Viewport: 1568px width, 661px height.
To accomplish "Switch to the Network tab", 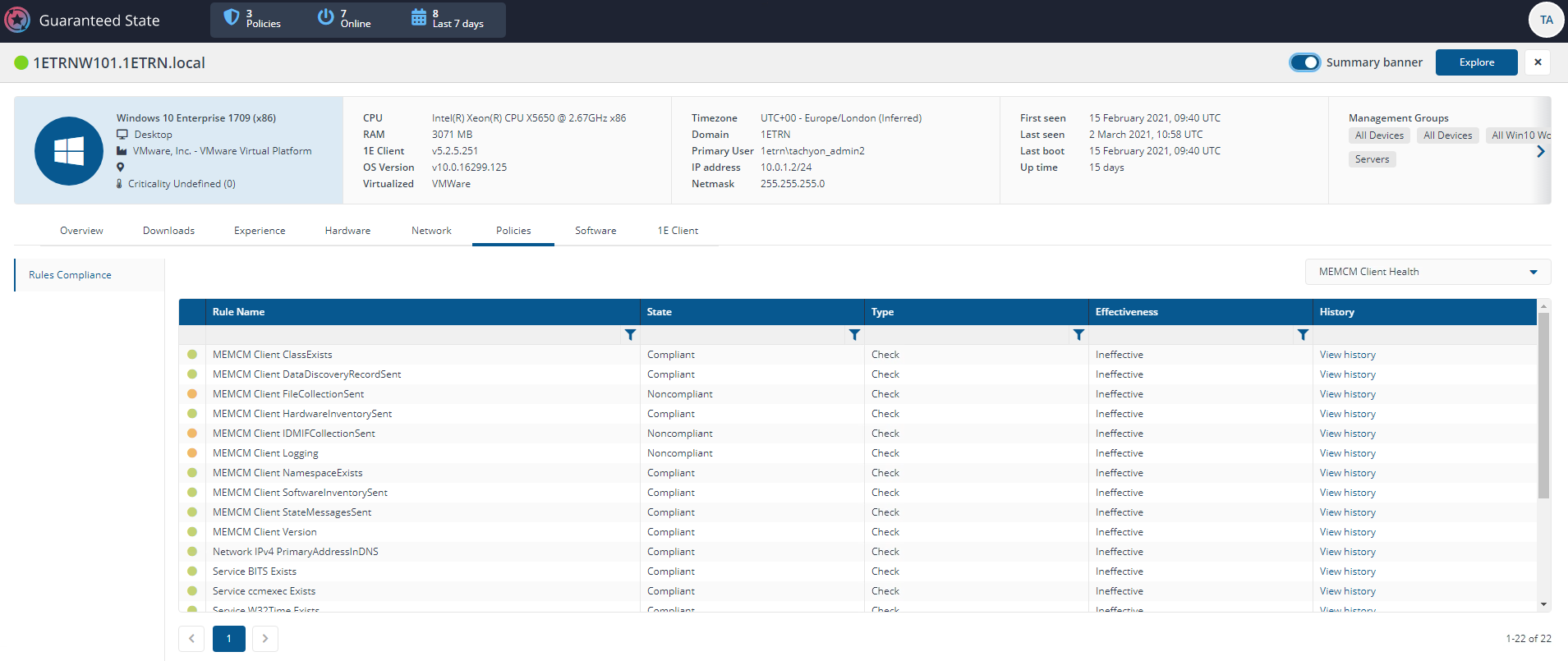I will (x=431, y=231).
